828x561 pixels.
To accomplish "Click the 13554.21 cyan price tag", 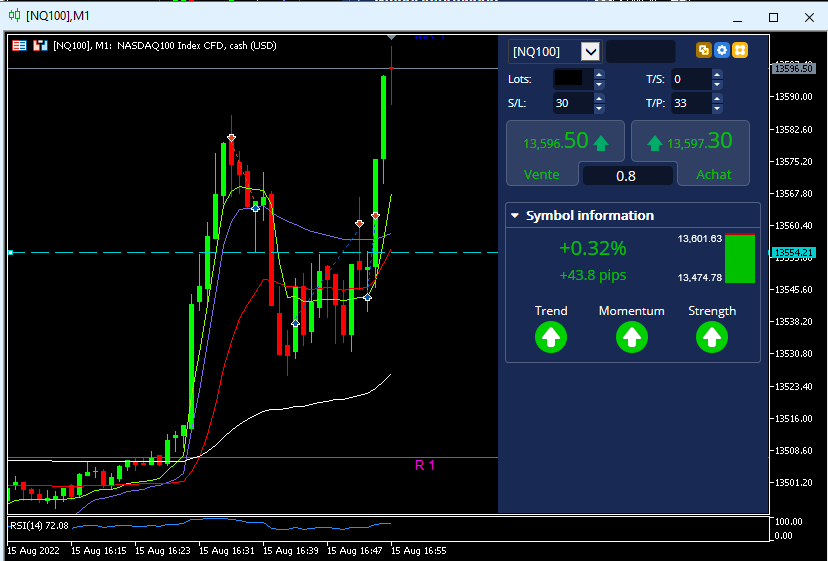I will 793,253.
